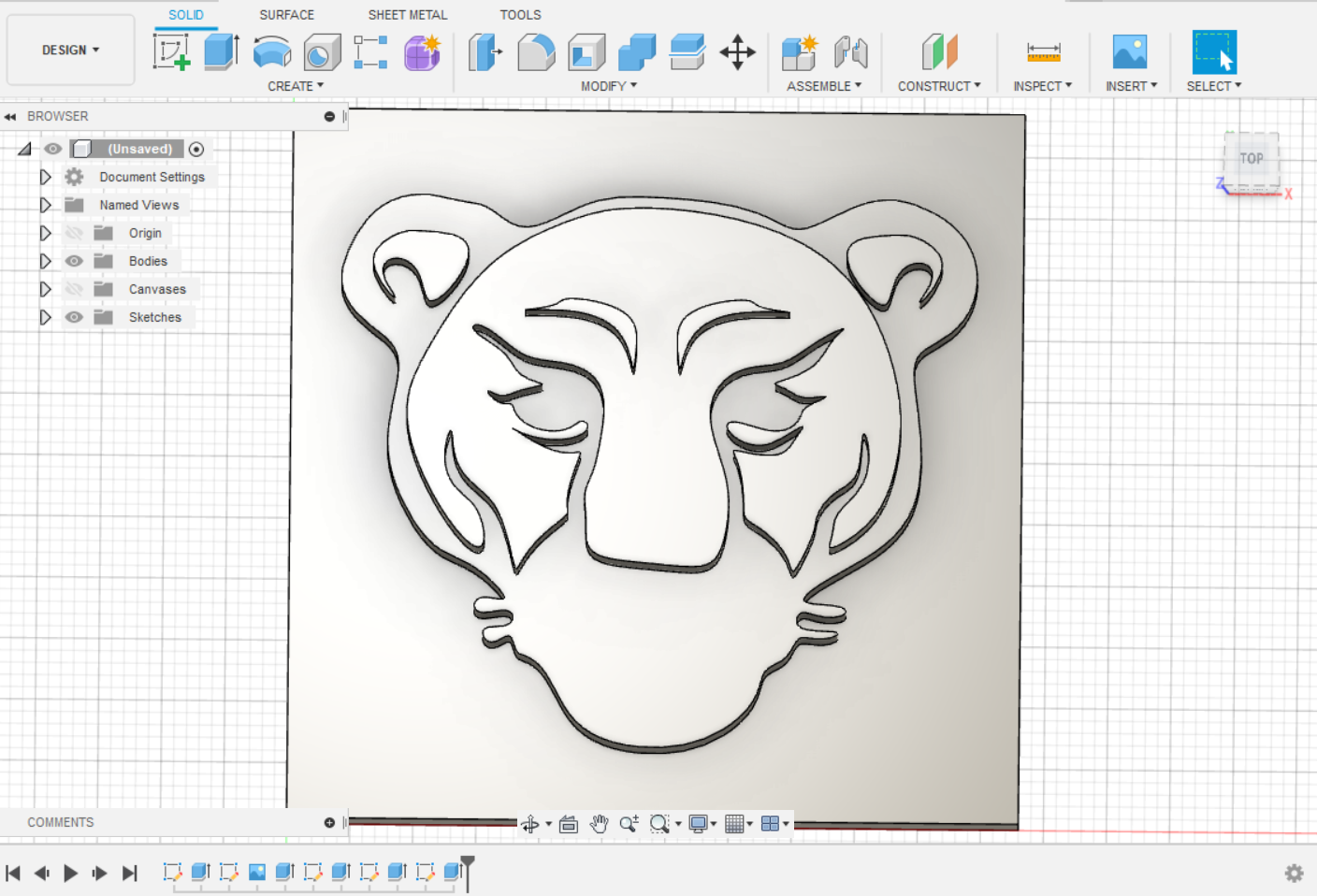Select the Extrude tool in the toolbar
Image resolution: width=1317 pixels, height=896 pixels.
[x=222, y=51]
